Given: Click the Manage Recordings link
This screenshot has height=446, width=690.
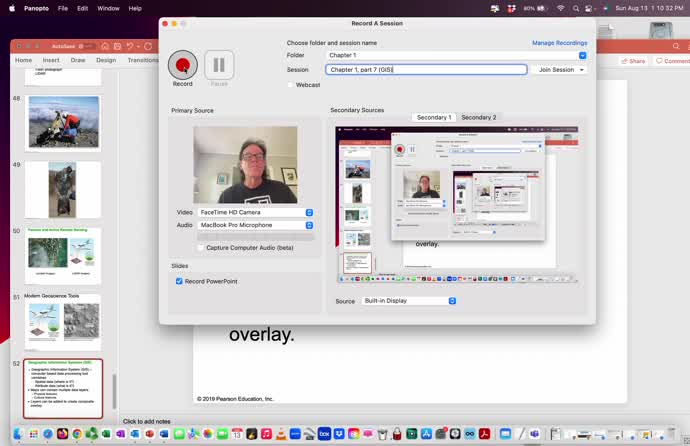Looking at the screenshot, I should [x=559, y=43].
